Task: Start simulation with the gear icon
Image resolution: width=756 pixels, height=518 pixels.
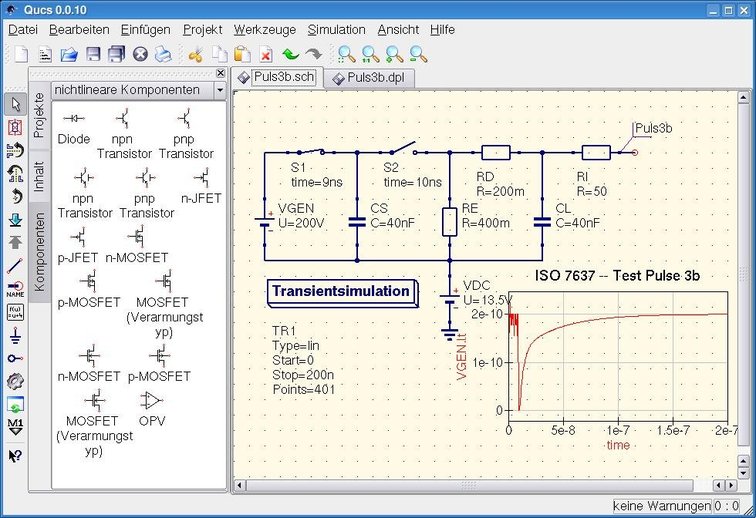Action: pyautogui.click(x=15, y=381)
